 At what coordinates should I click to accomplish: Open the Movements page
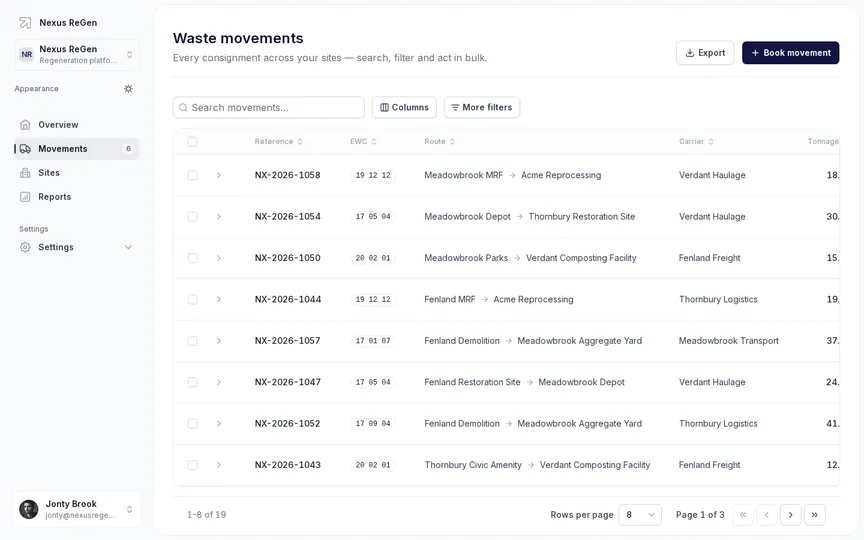(x=77, y=149)
